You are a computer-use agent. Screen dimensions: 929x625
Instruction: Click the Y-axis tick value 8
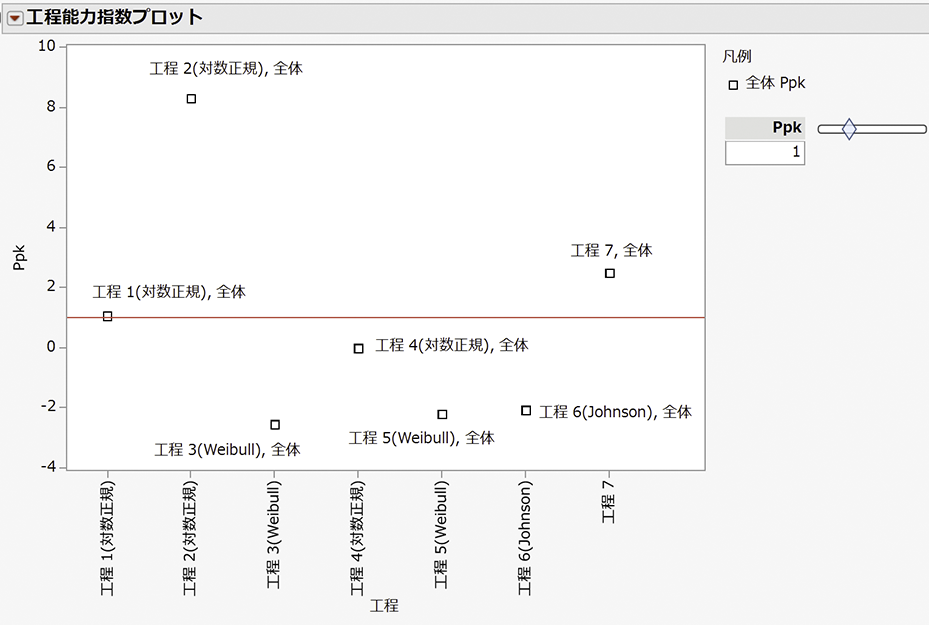pos(51,107)
